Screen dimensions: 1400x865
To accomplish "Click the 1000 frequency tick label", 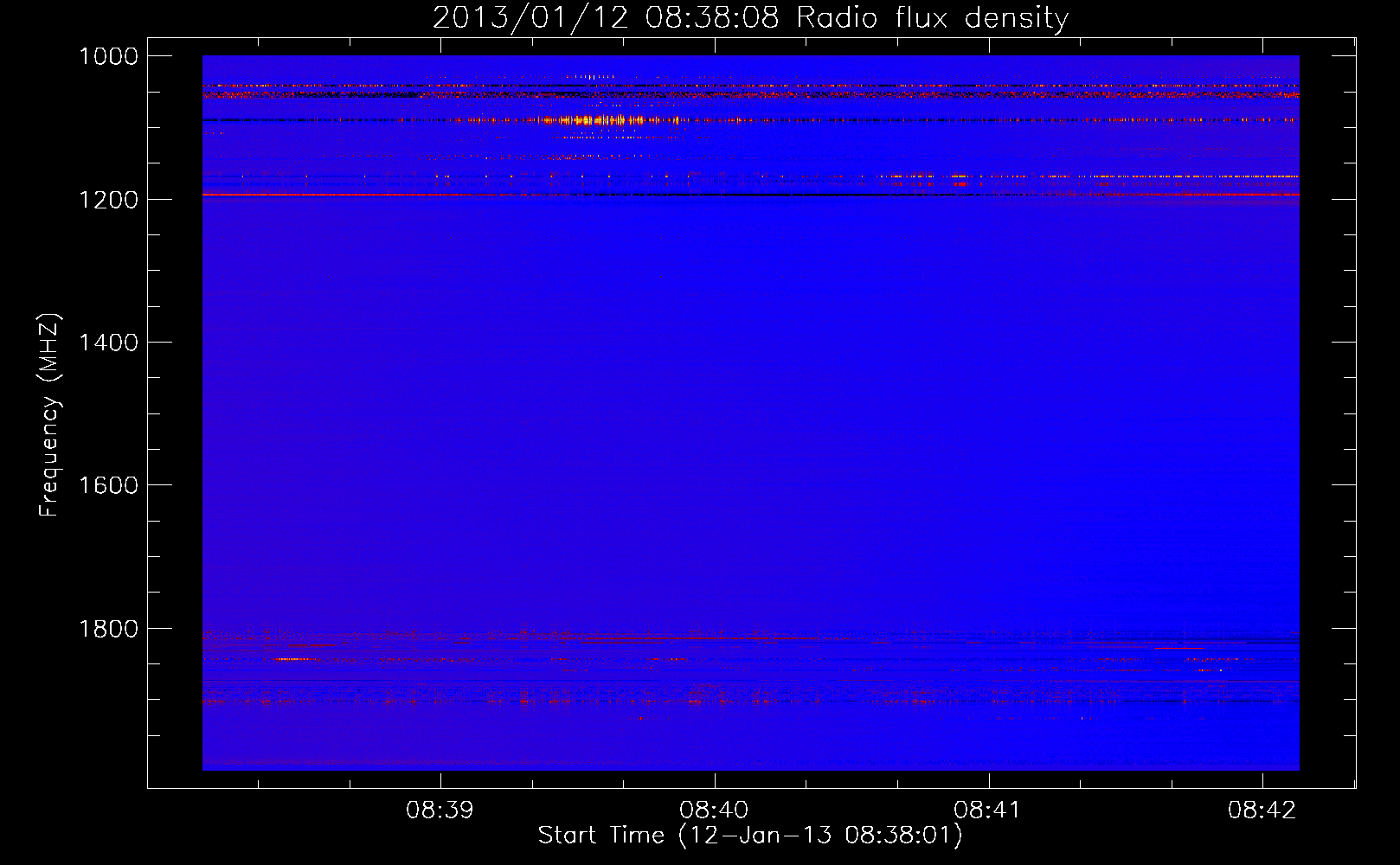I will (108, 56).
